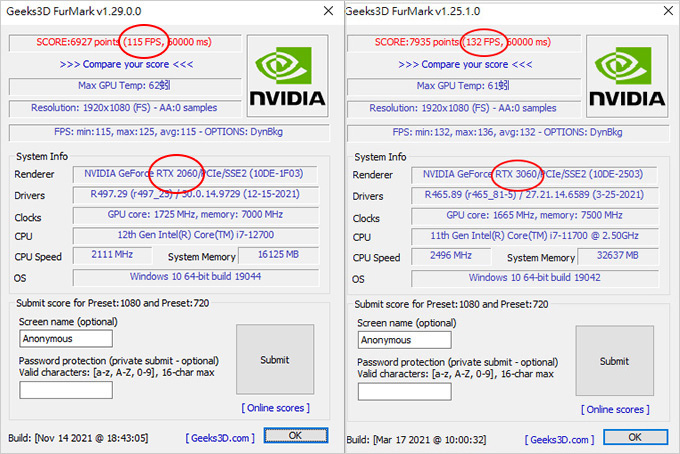Click i7-11700 CPU field
The image size is (680, 454).
[534, 236]
